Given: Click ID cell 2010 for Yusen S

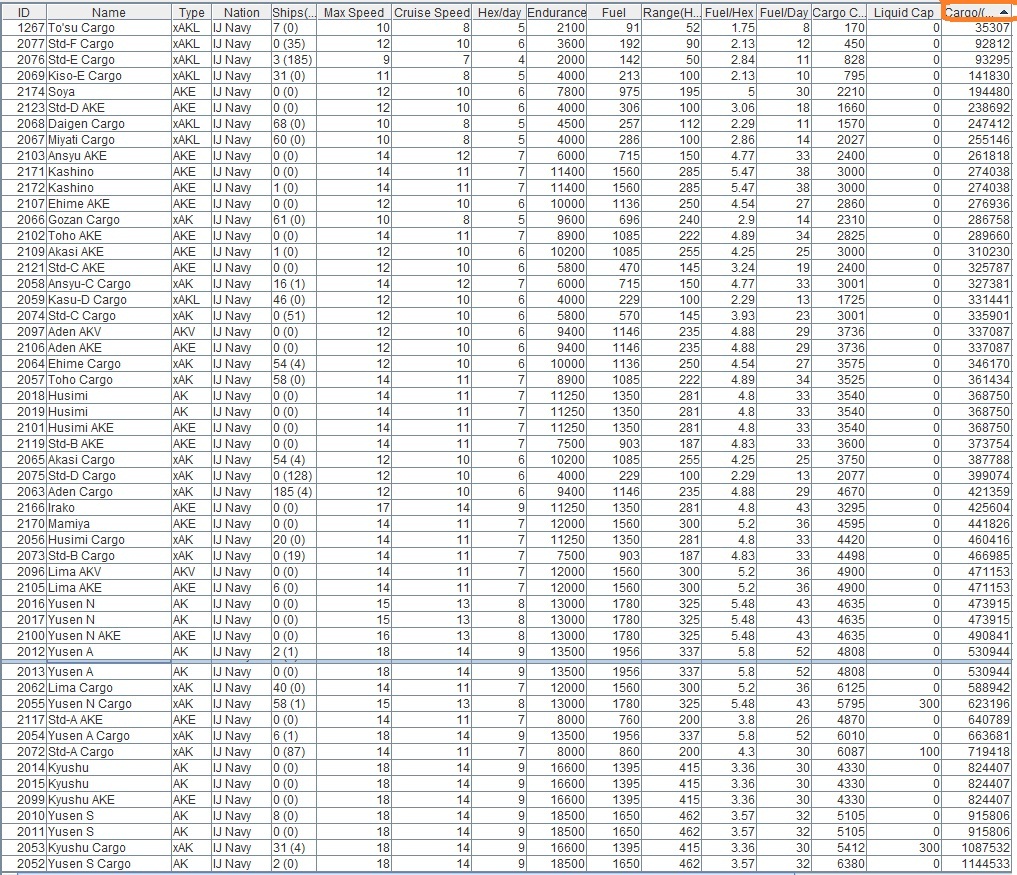Looking at the screenshot, I should point(24,816).
